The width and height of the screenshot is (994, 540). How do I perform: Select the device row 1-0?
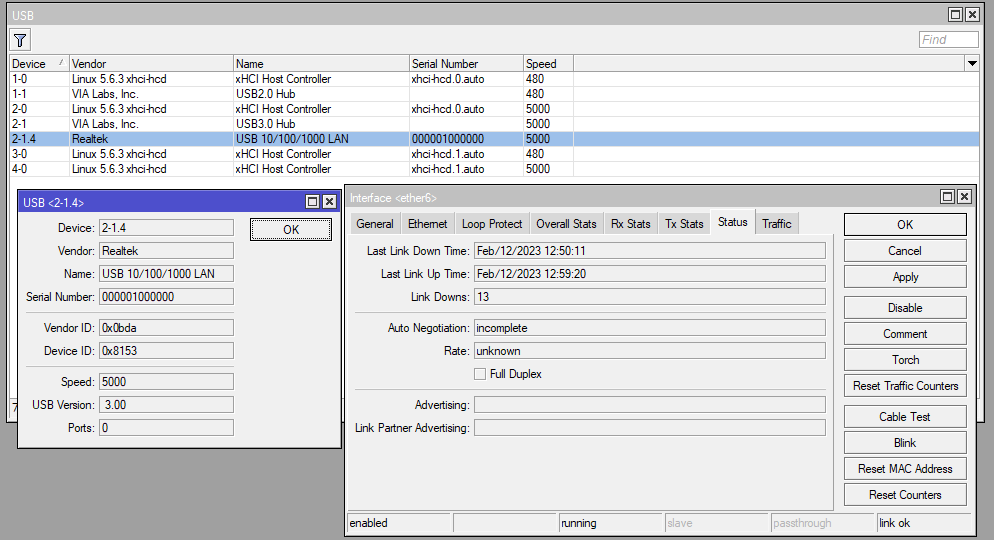click(x=494, y=79)
